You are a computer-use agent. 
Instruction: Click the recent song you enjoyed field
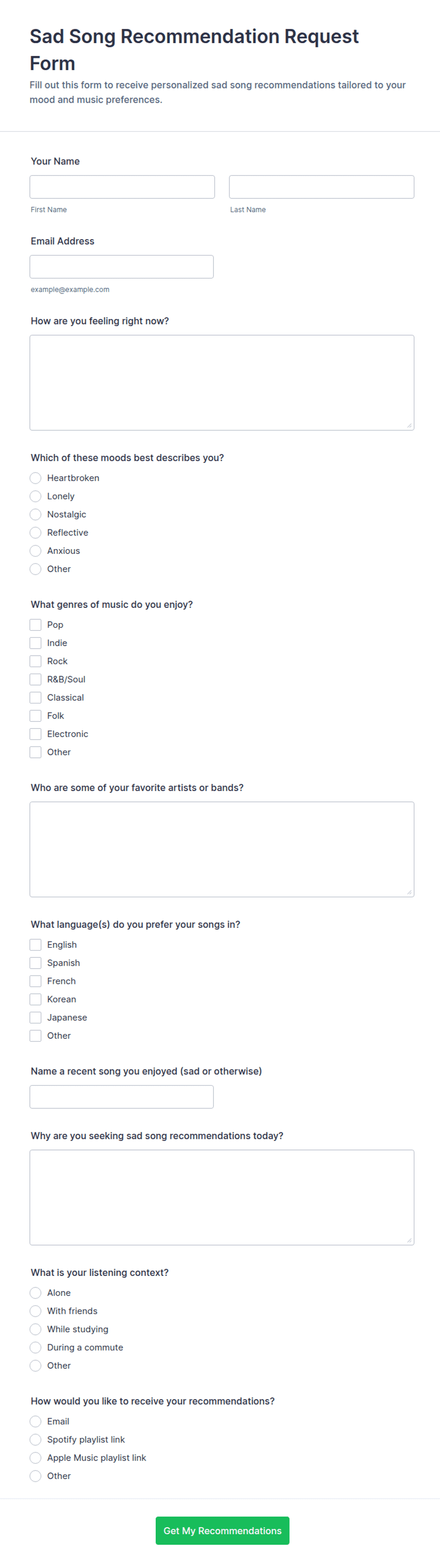(x=122, y=1097)
